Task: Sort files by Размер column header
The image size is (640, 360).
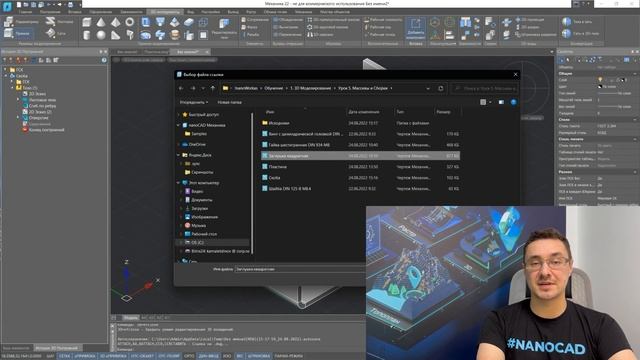Action: [x=443, y=112]
